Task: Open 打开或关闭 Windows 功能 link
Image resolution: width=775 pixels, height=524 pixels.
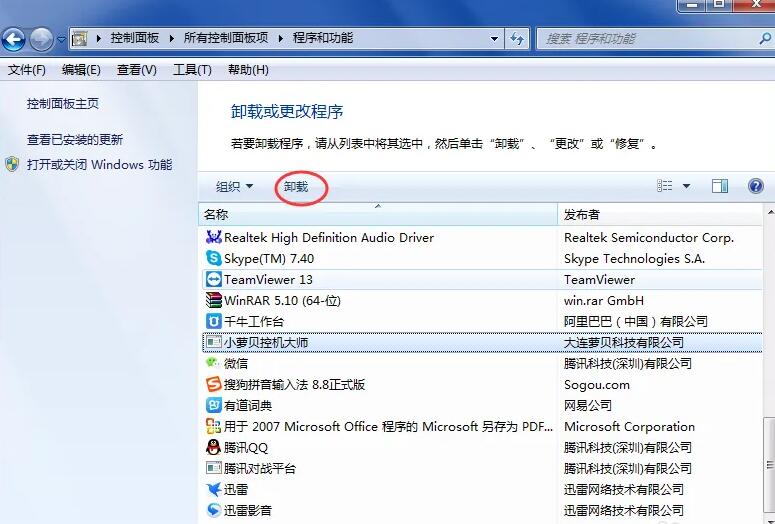Action: (99, 165)
